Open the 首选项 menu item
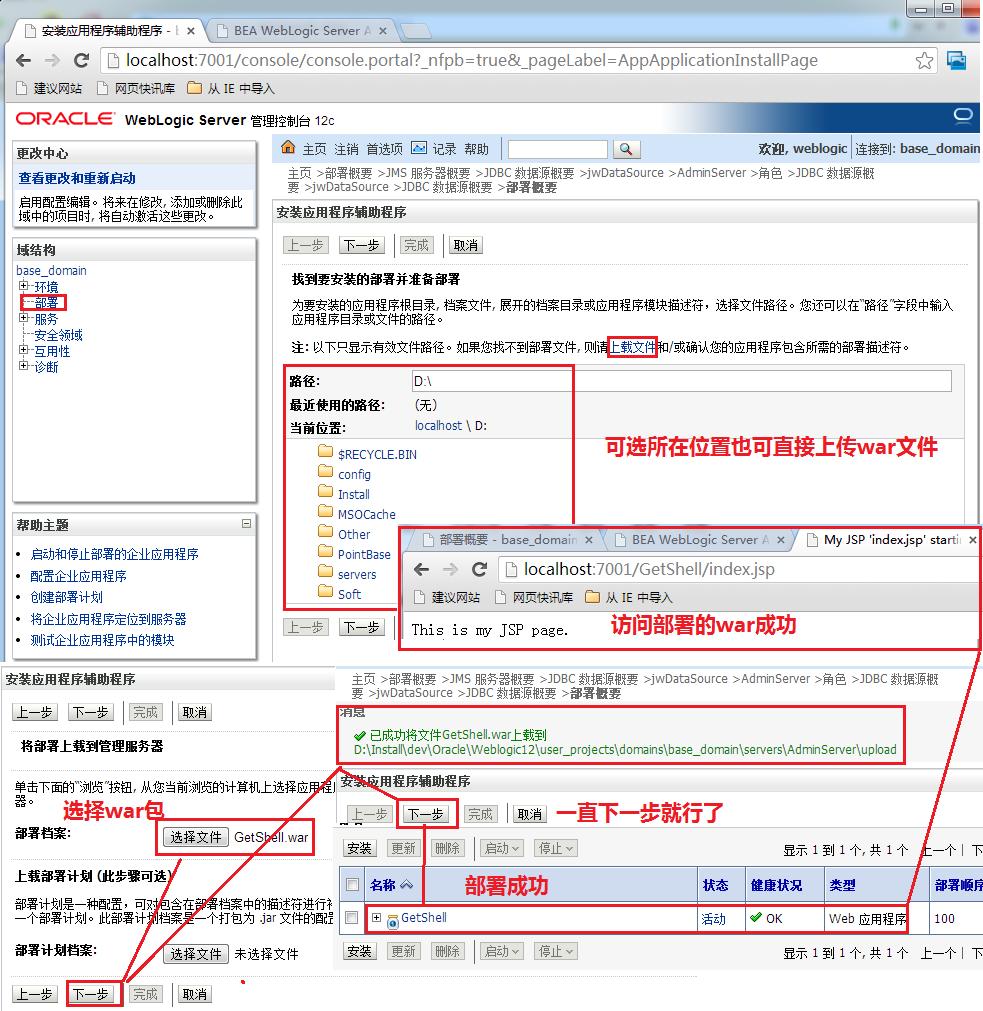Image resolution: width=983 pixels, height=1011 pixels. pyautogui.click(x=384, y=149)
